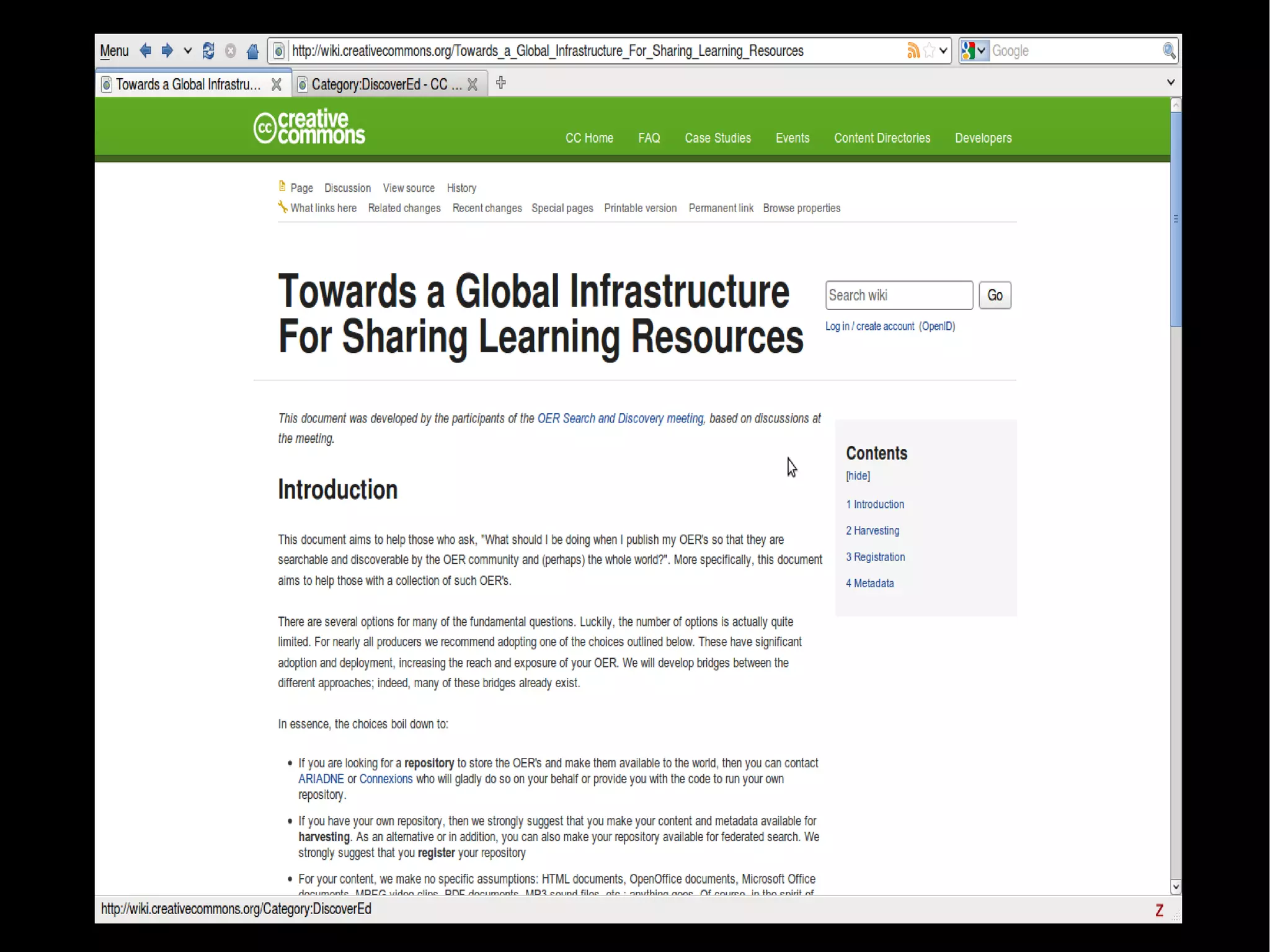Open new tab with plus icon
Screen dimensions: 1270x952
tap(501, 83)
